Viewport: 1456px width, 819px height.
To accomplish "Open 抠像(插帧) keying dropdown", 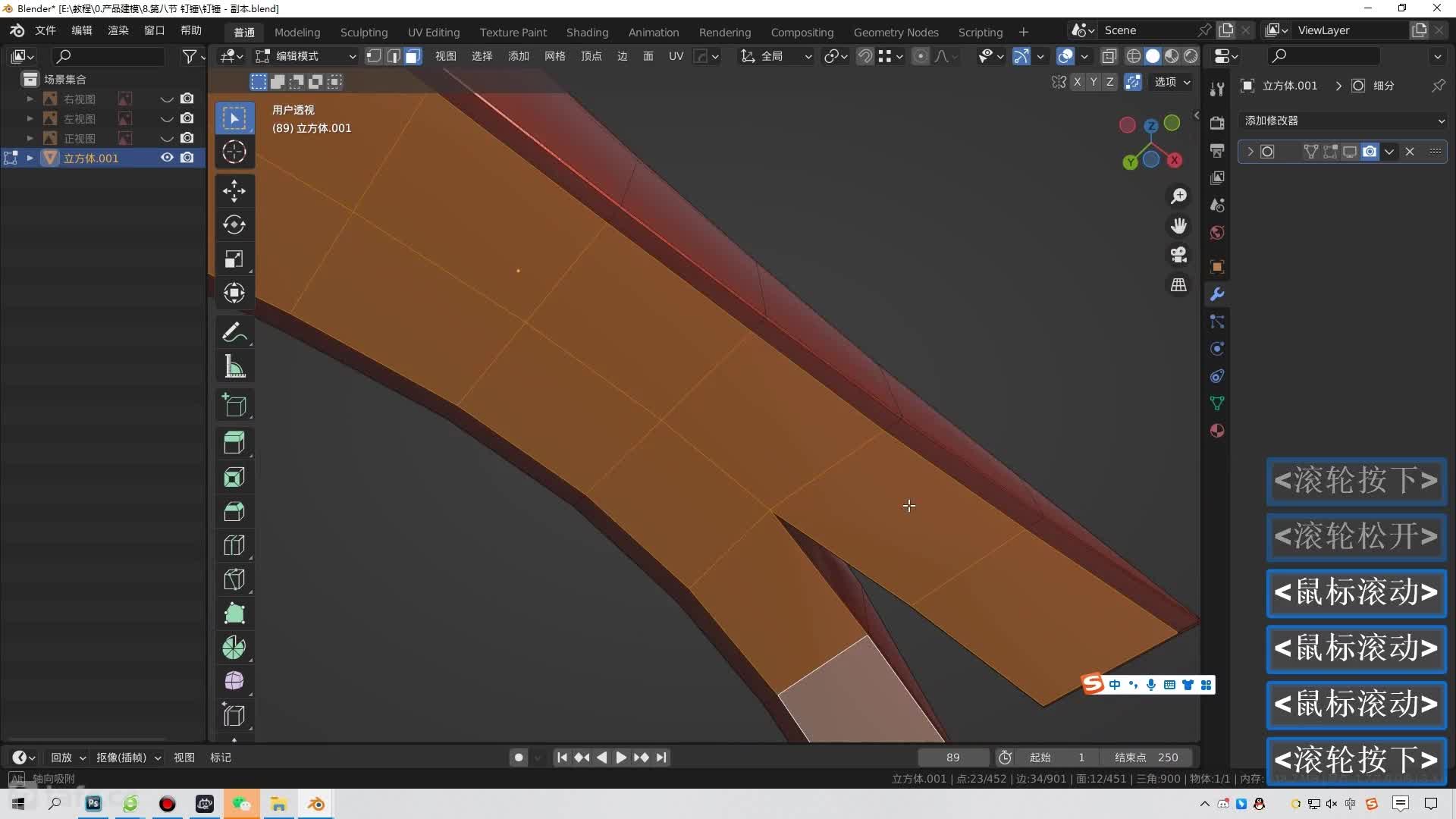I will 129,757.
